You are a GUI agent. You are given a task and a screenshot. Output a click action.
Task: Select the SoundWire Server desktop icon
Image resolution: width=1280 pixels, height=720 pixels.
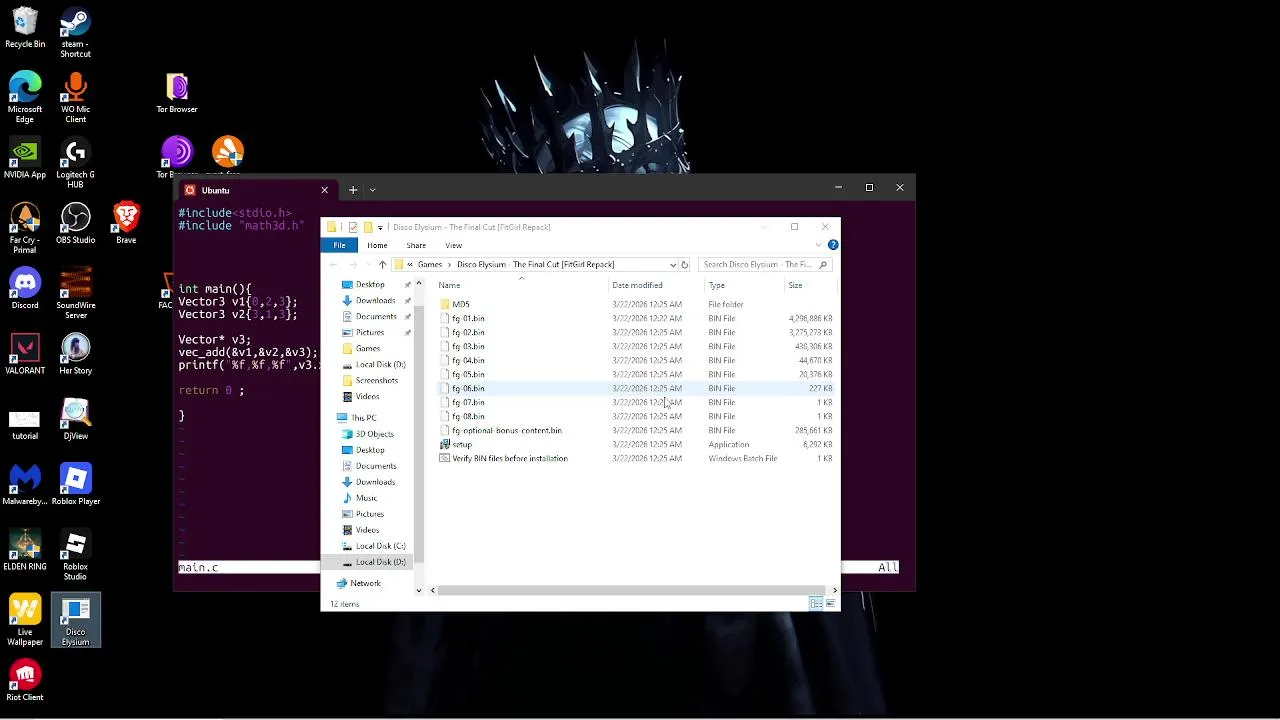point(75,294)
